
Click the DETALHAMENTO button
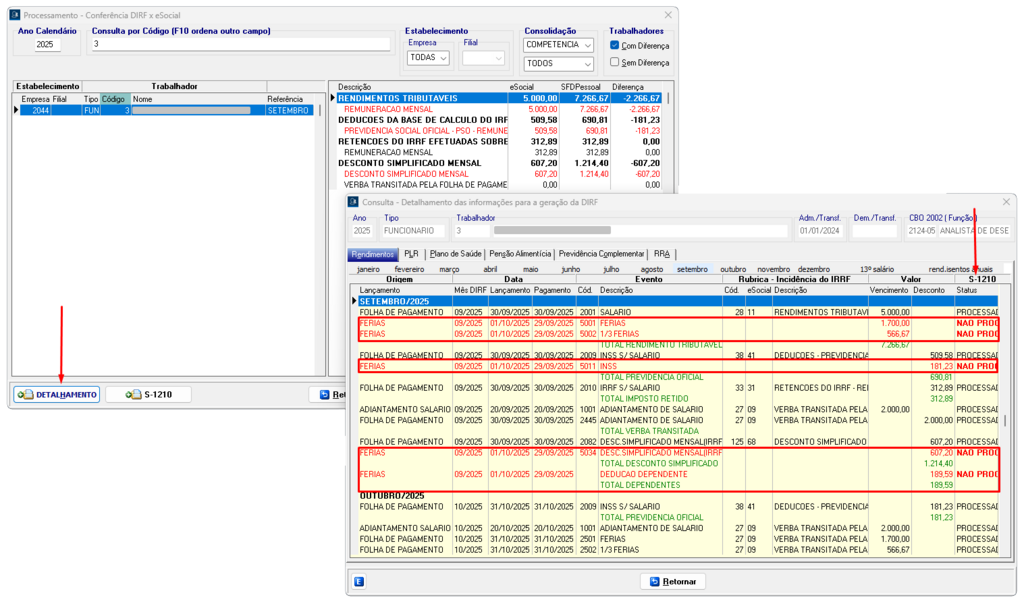[57, 395]
